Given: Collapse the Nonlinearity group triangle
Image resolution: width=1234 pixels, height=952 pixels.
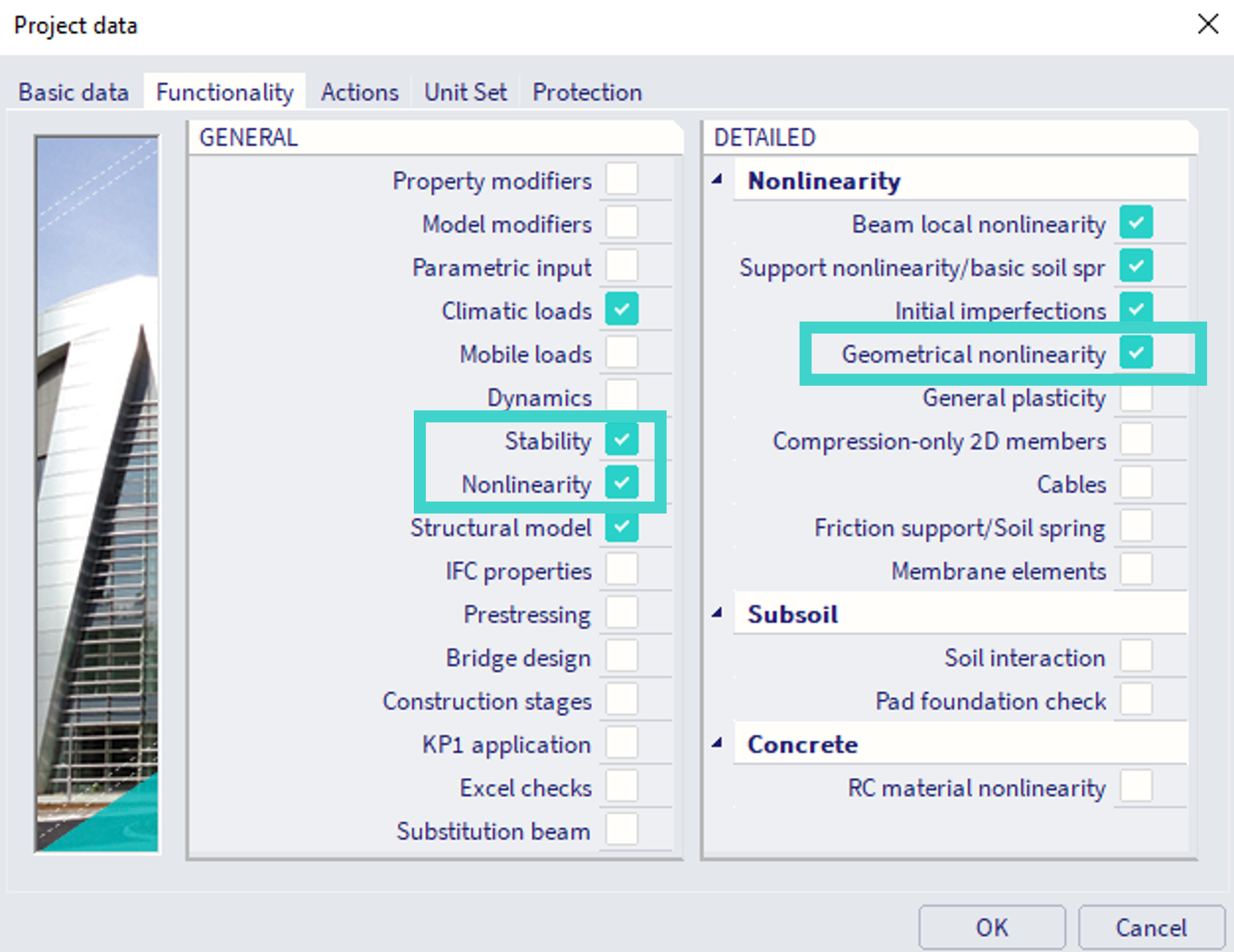Looking at the screenshot, I should coord(717,180).
